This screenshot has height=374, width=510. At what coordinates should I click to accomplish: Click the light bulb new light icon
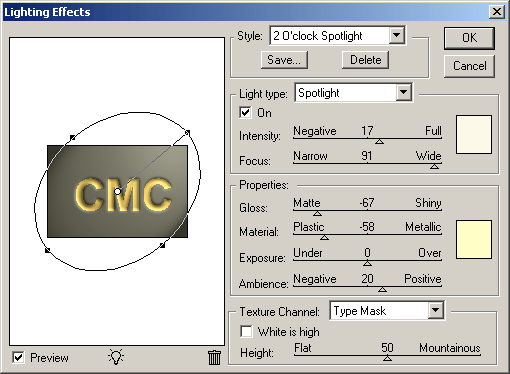coord(116,357)
